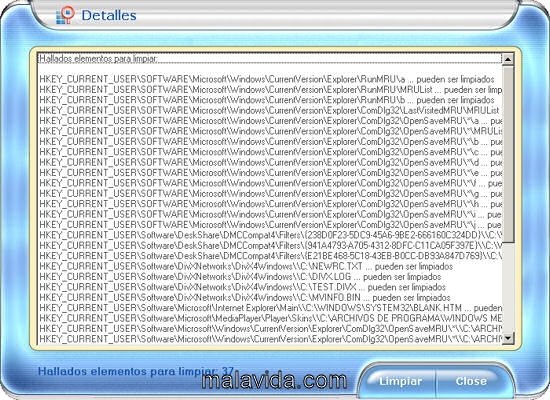Image resolution: width=550 pixels, height=400 pixels.
Task: Select the DeskShare filter {238D0F23 entry
Action: tap(270, 235)
